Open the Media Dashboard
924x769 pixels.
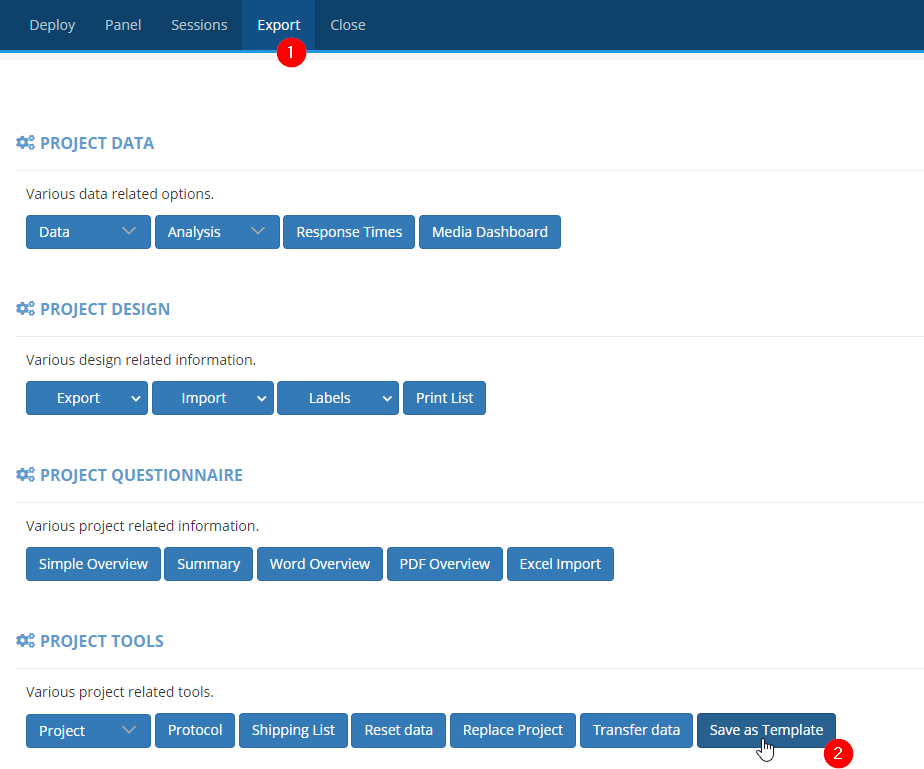(x=489, y=231)
